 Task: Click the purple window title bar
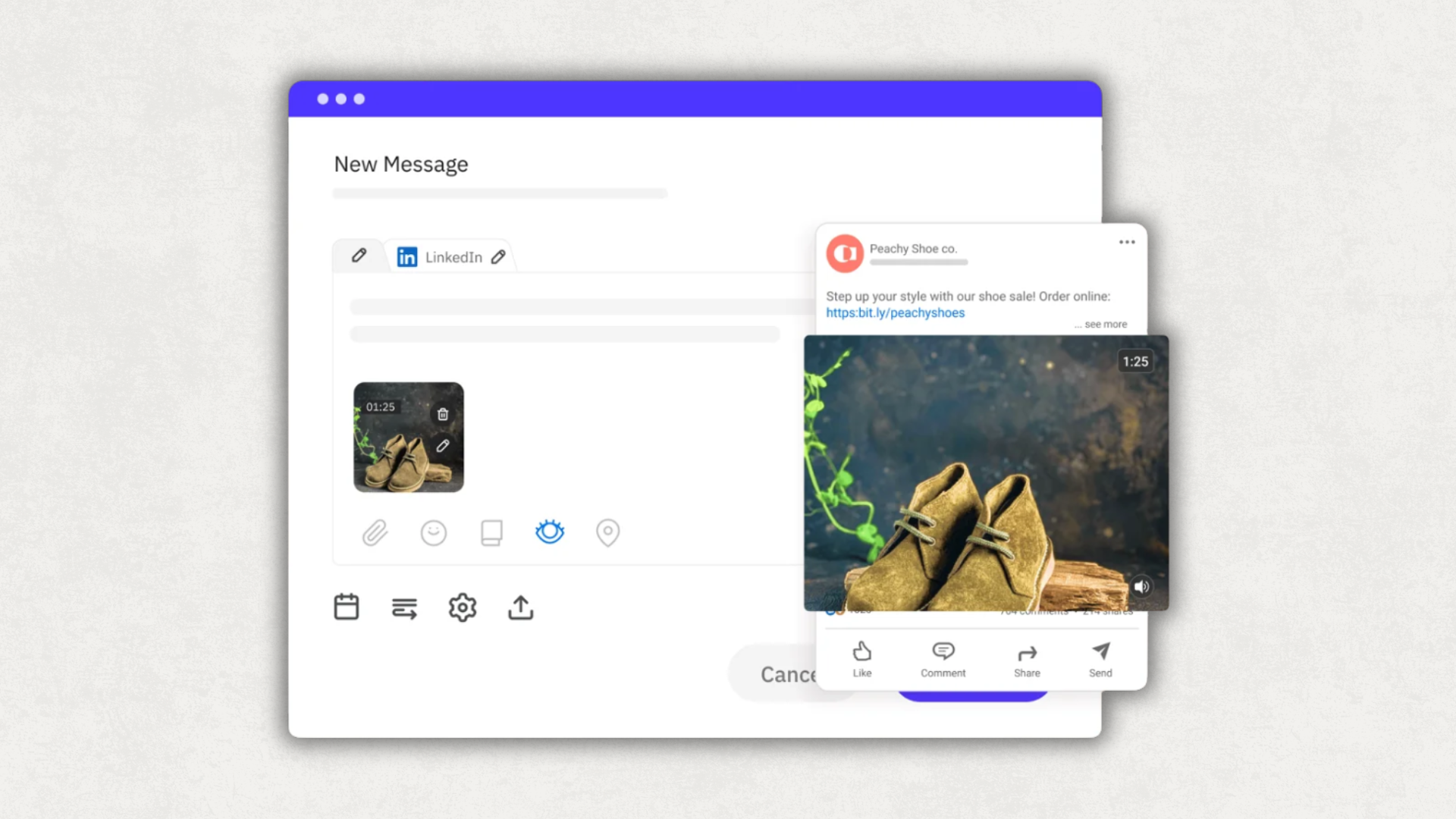[695, 99]
